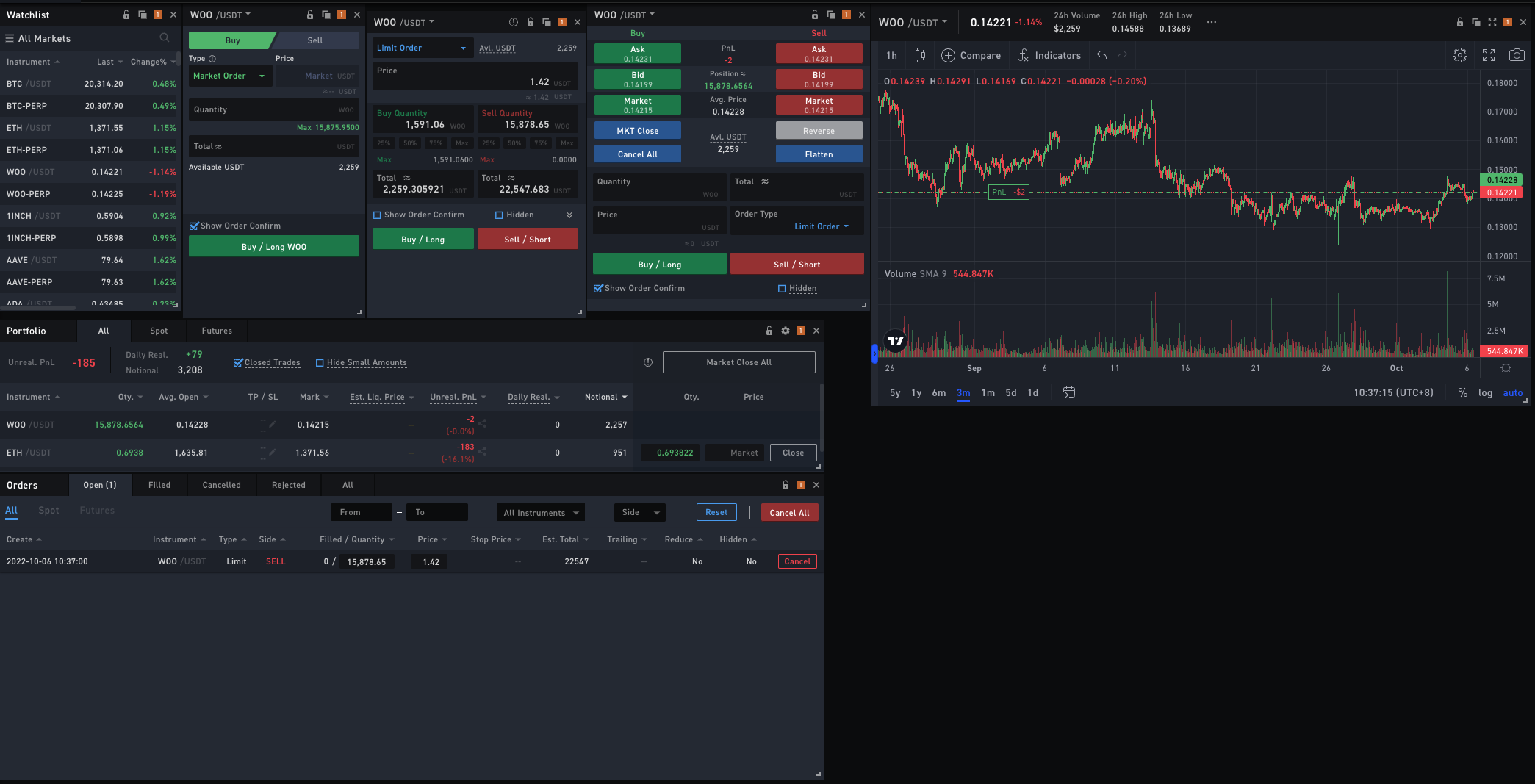Open the Filled orders tab
The image size is (1535, 784).
point(159,485)
